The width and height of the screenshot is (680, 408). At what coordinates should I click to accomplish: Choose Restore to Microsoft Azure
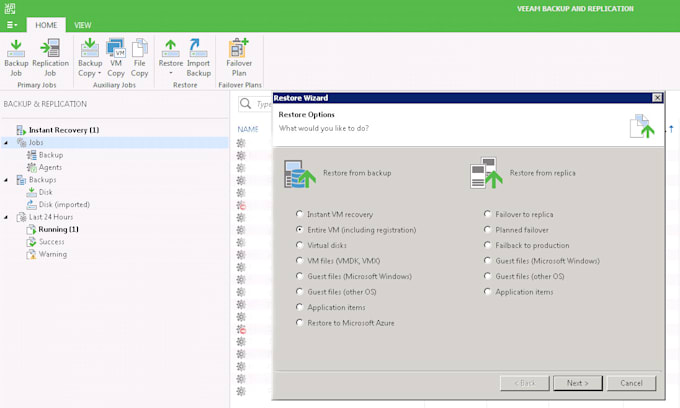(x=299, y=323)
